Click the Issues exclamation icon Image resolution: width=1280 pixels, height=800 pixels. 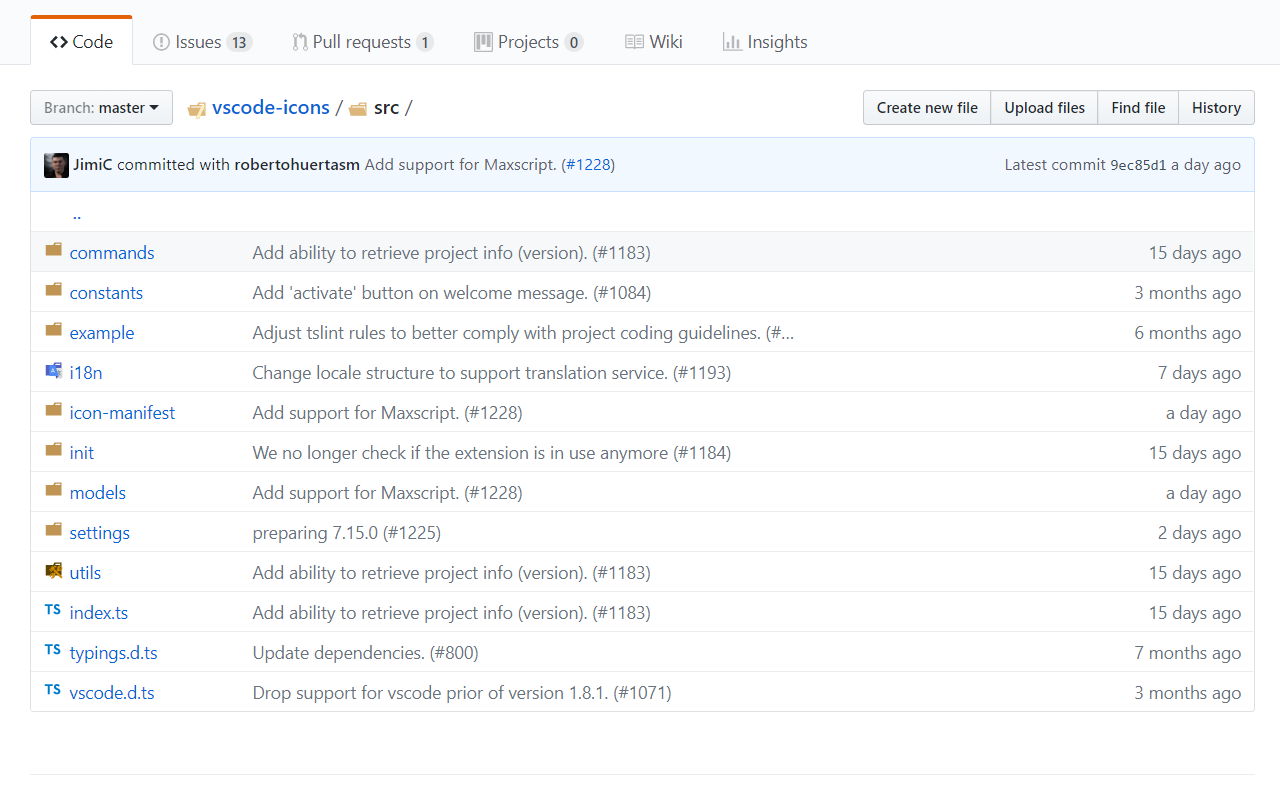click(x=161, y=42)
